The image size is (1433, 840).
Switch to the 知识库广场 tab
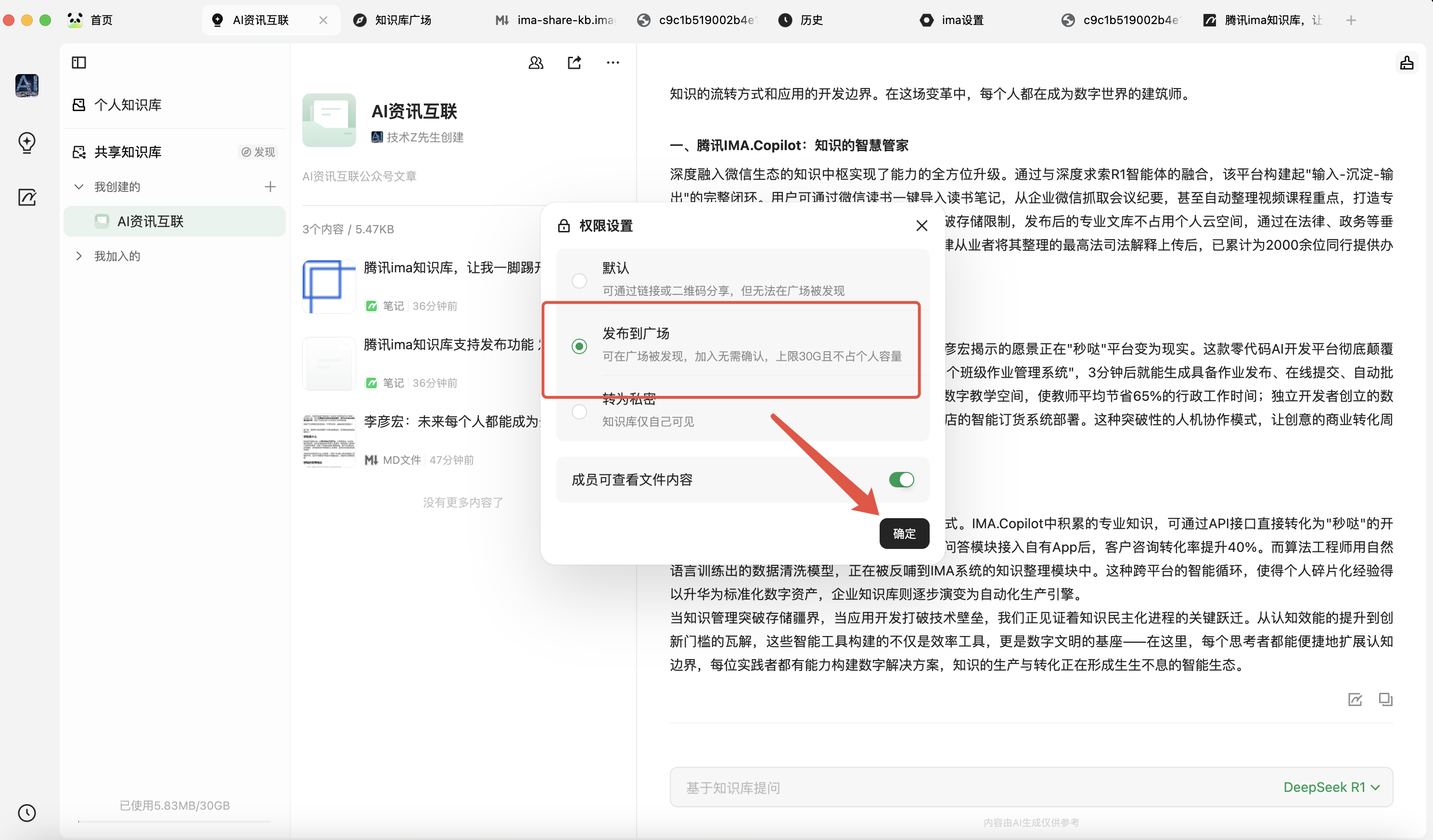pos(392,21)
